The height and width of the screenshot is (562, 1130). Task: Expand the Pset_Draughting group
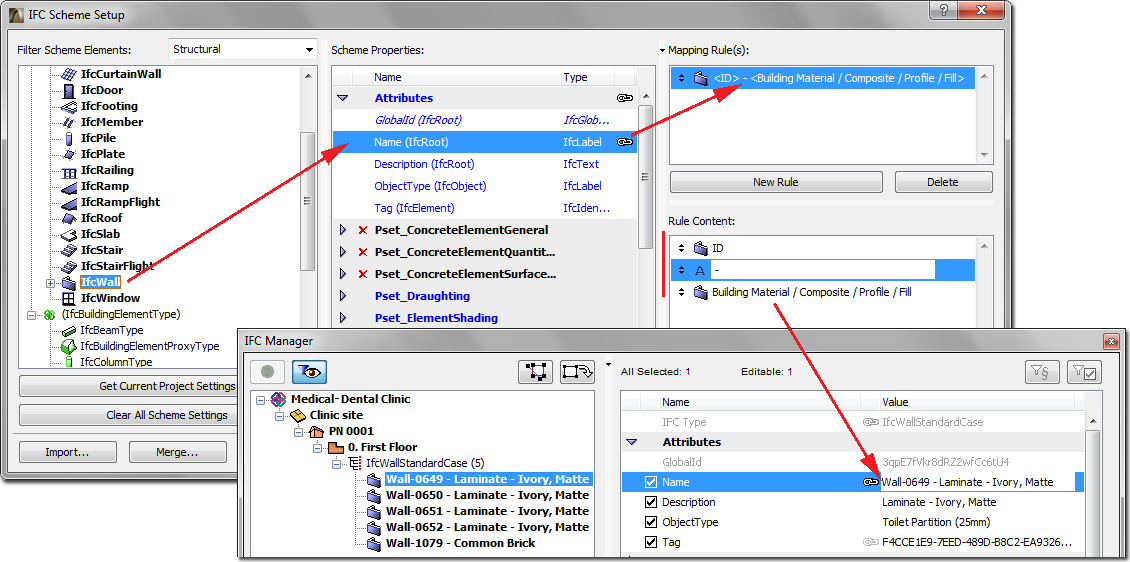coord(343,296)
